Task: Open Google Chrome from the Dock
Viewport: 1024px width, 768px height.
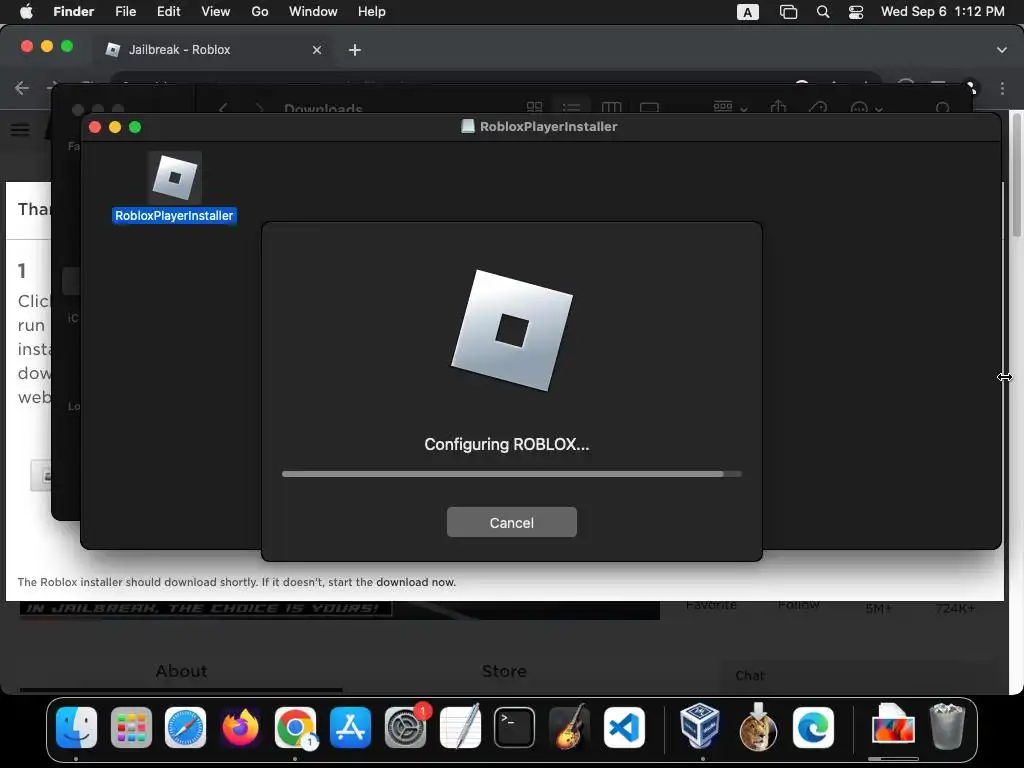Action: click(295, 727)
